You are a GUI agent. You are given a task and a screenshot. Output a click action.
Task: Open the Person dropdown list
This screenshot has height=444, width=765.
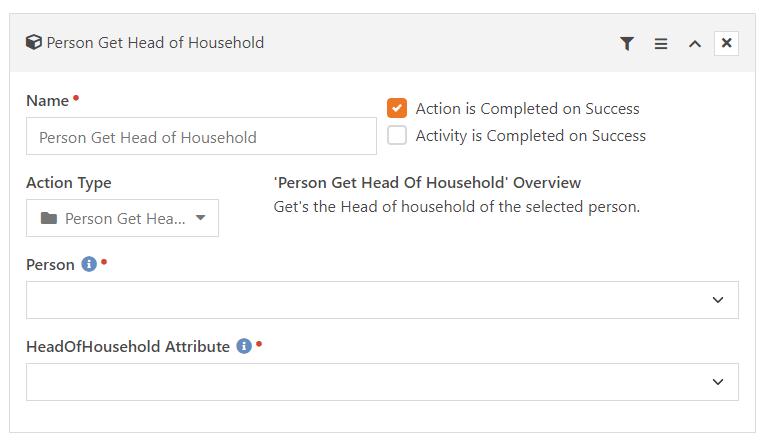(x=382, y=300)
